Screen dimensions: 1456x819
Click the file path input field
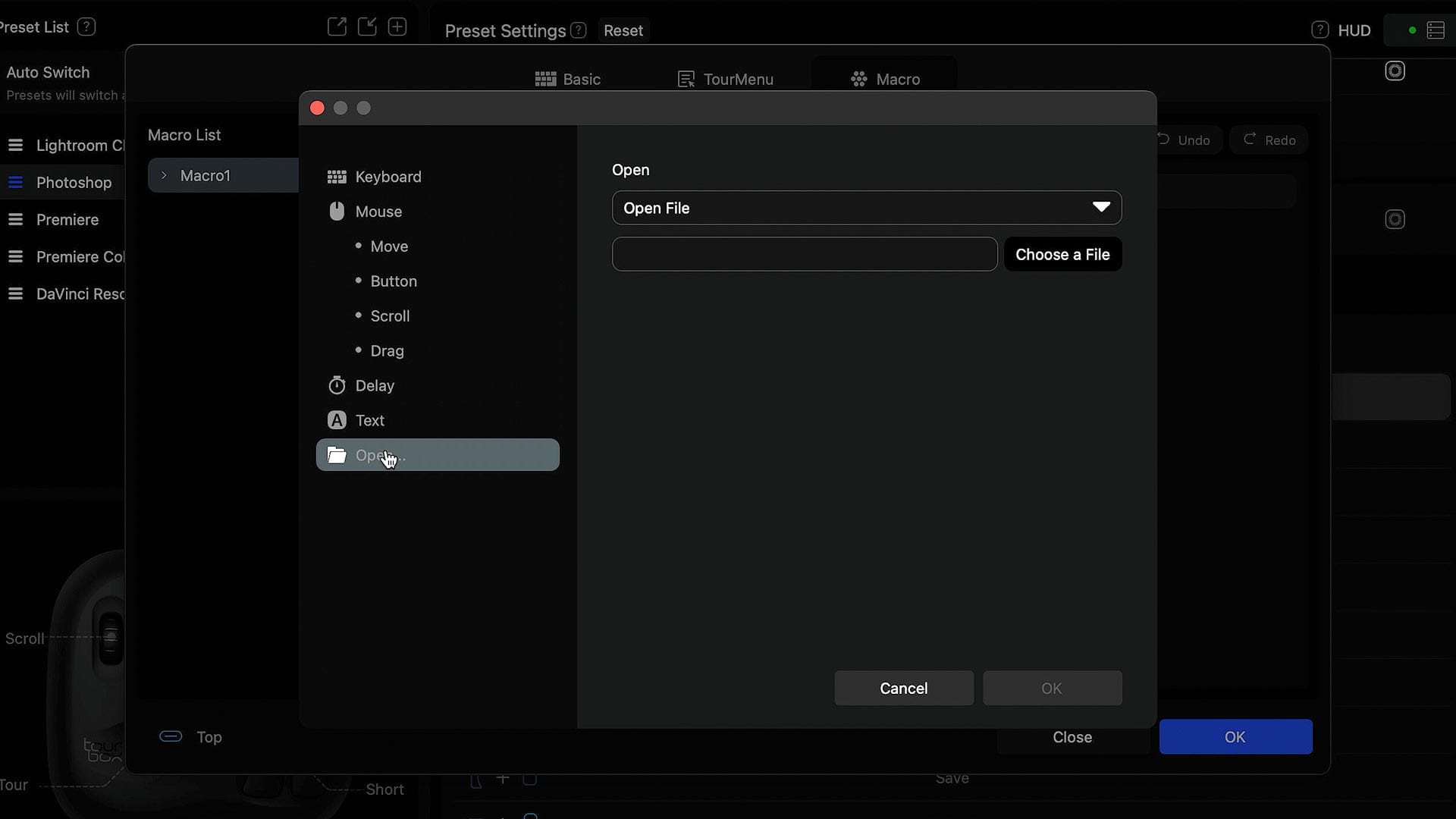tap(804, 254)
